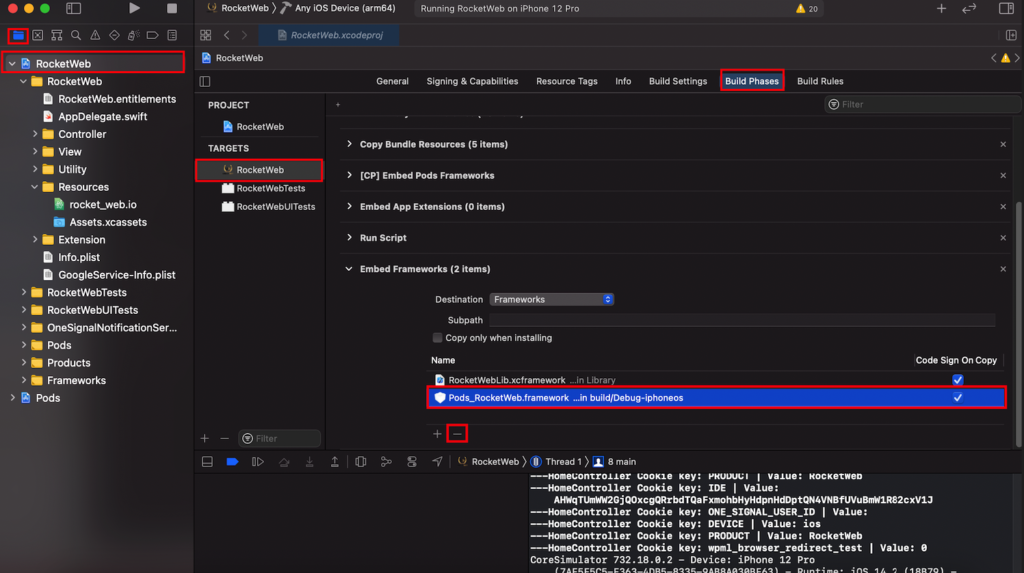Open the Symbol navigator
1024x573 pixels.
pyautogui.click(x=57, y=35)
